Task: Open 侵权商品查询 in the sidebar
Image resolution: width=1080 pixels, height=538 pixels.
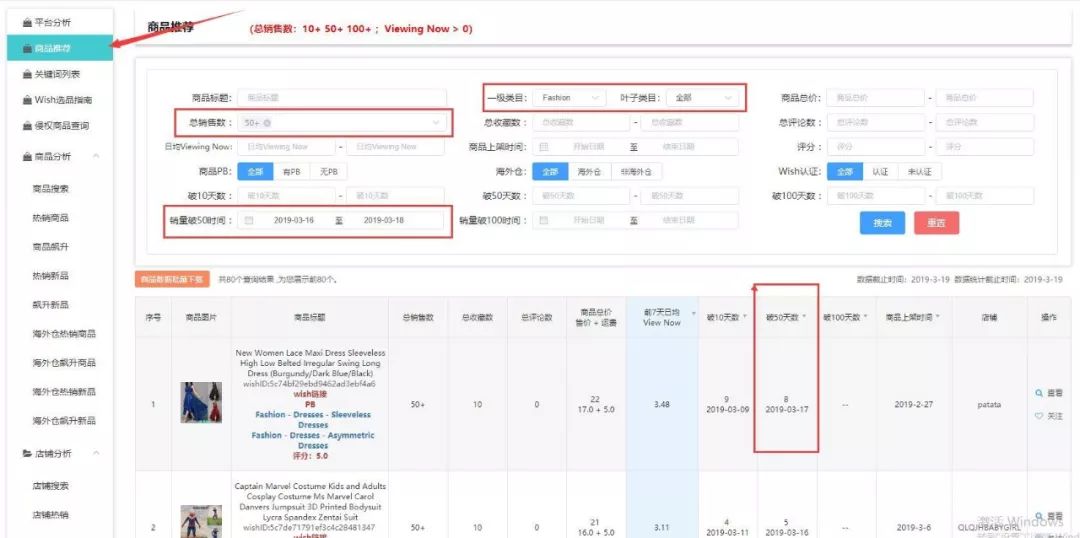Action: tap(61, 125)
